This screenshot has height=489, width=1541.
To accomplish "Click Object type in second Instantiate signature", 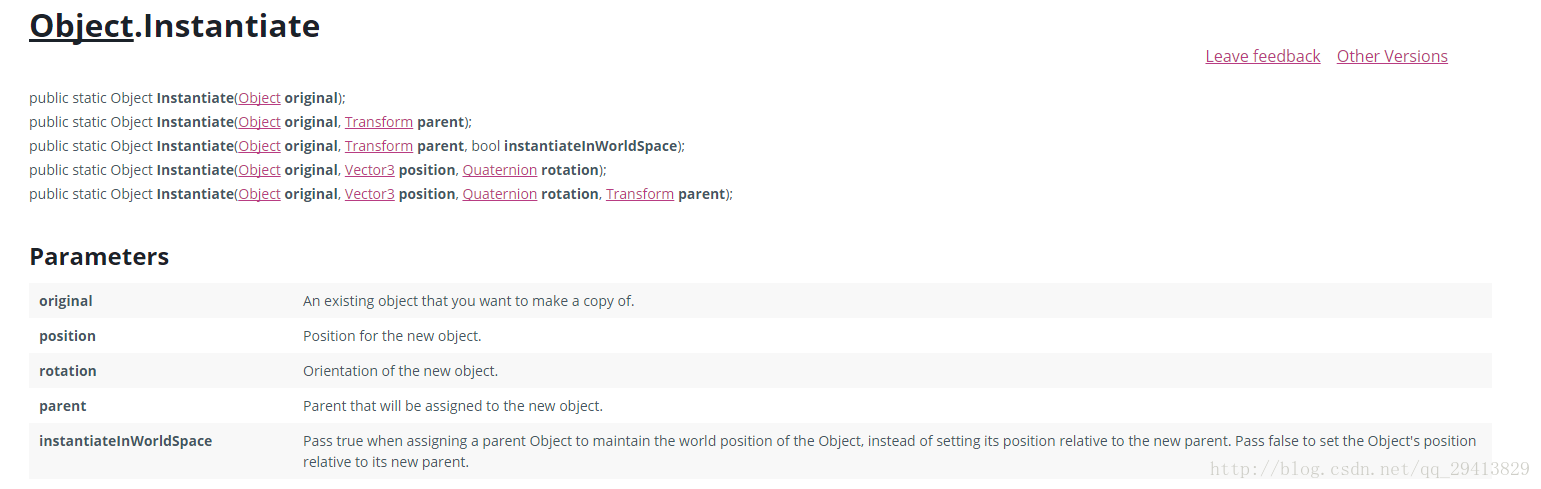I will click(259, 122).
